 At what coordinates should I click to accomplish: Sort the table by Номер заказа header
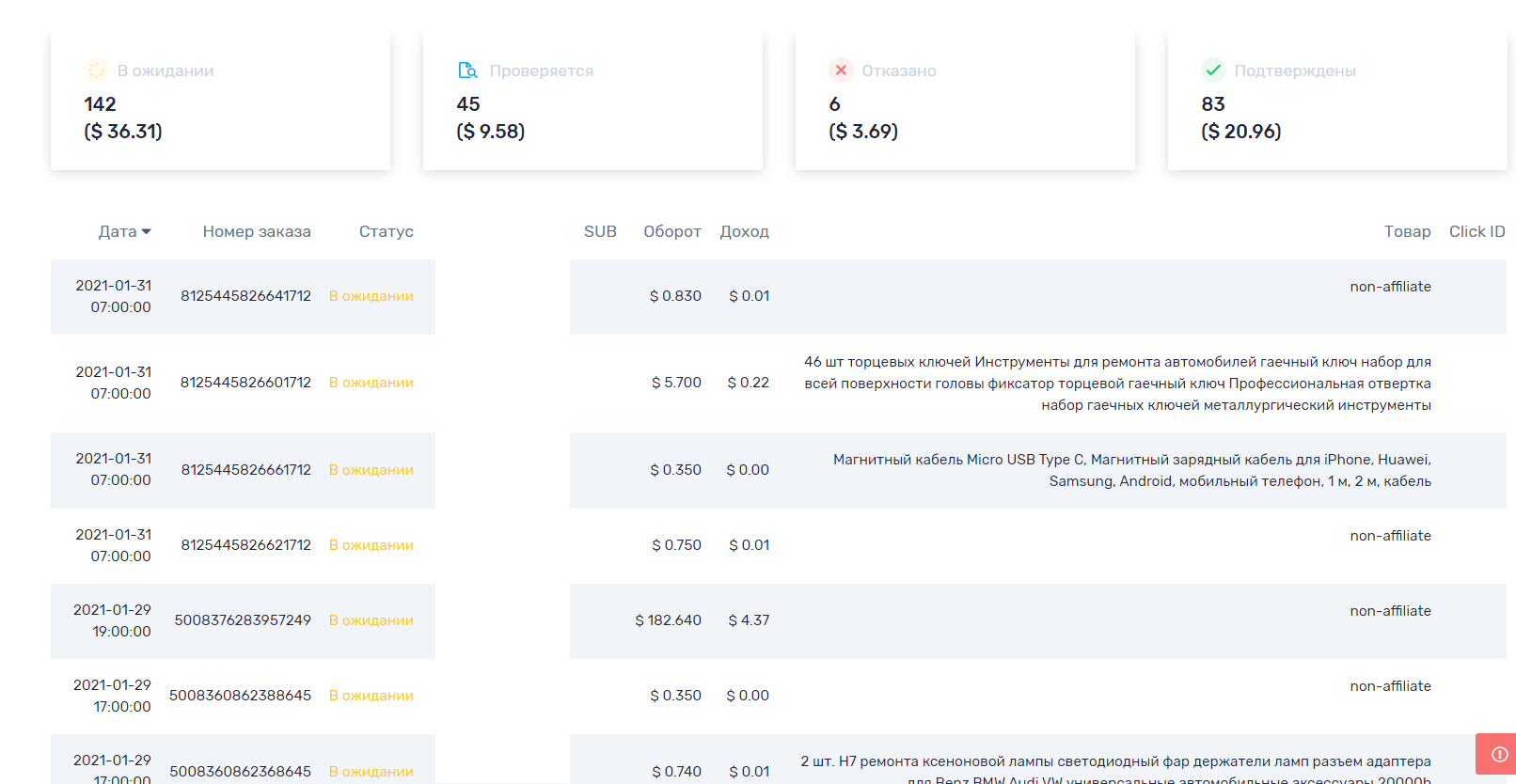coord(257,232)
